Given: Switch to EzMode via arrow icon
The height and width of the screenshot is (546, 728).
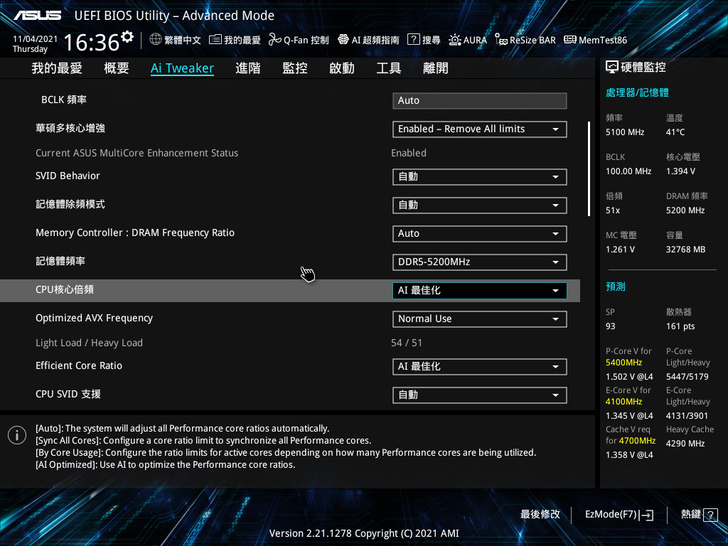Looking at the screenshot, I should 646,514.
